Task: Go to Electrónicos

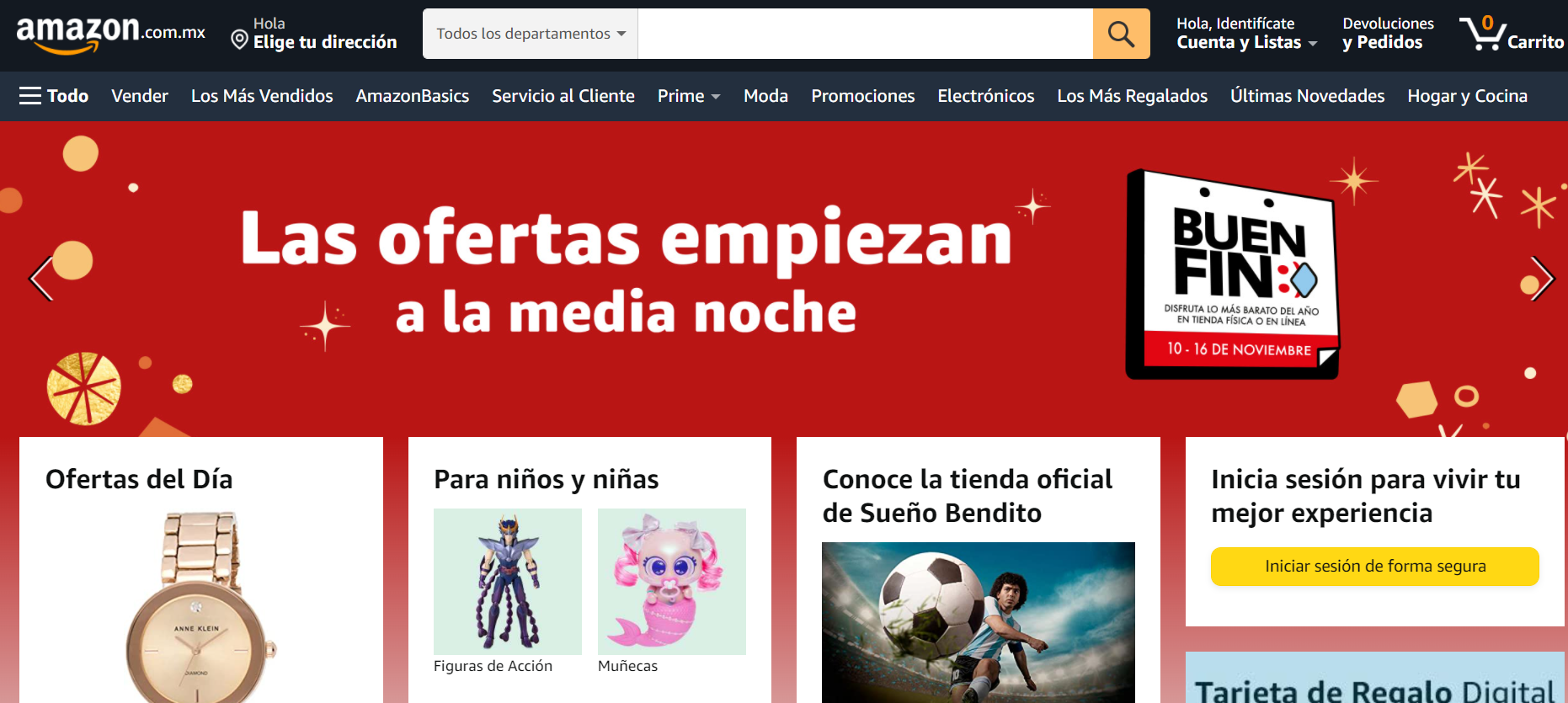Action: pyautogui.click(x=986, y=96)
